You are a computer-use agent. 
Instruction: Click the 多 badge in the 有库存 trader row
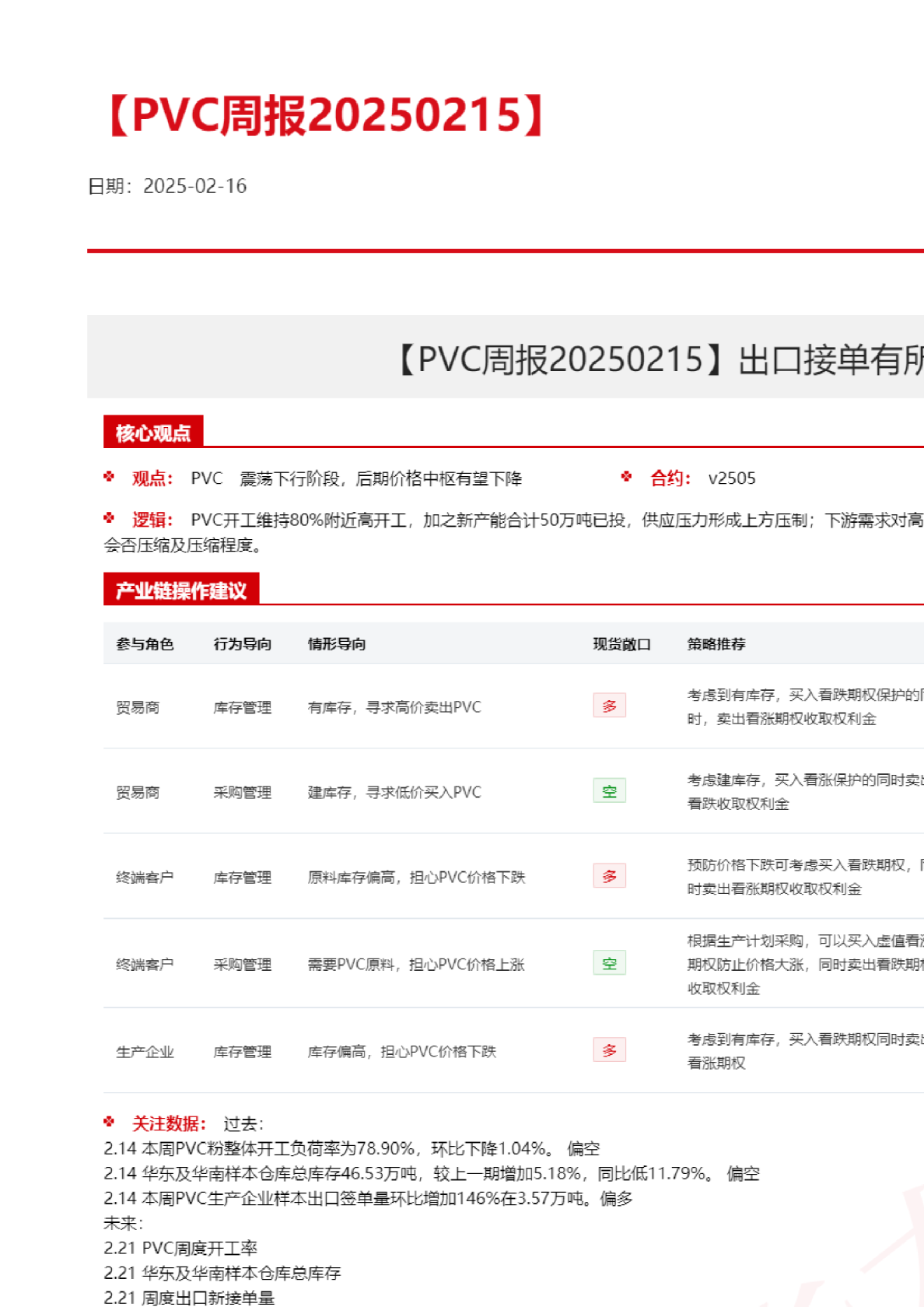pos(609,706)
